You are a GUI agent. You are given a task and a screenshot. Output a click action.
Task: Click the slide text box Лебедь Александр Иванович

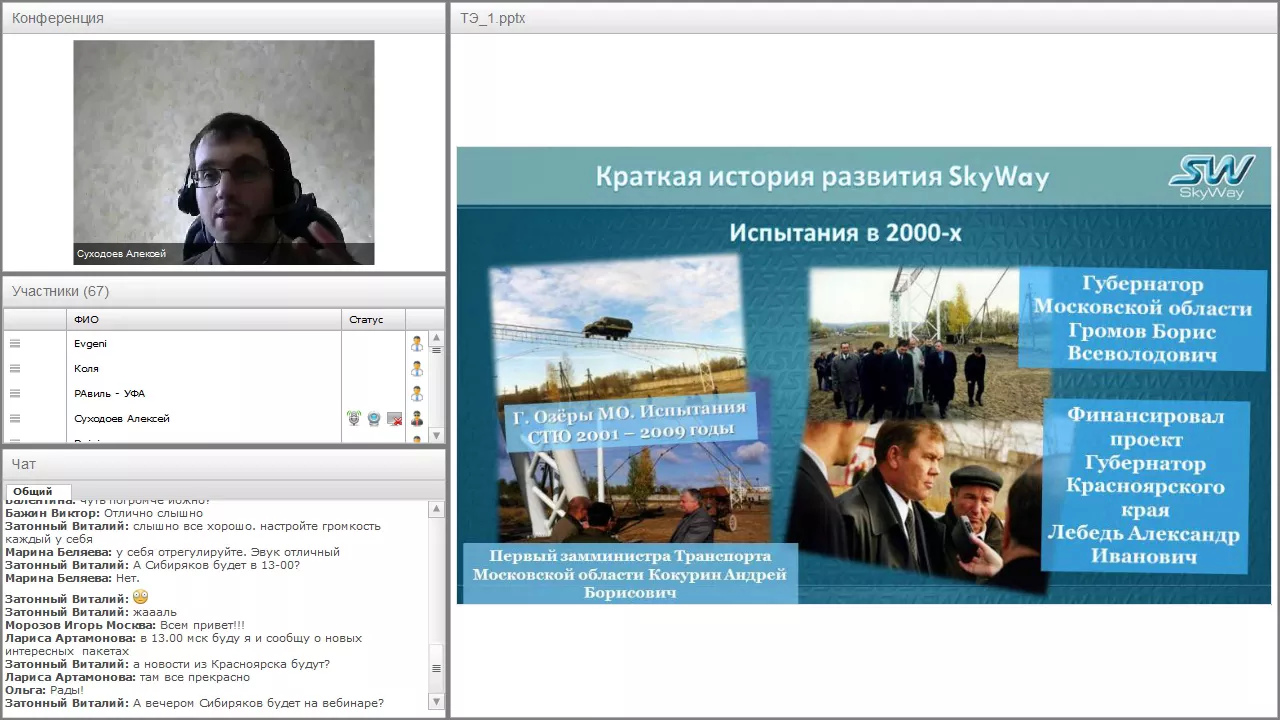coord(1144,485)
